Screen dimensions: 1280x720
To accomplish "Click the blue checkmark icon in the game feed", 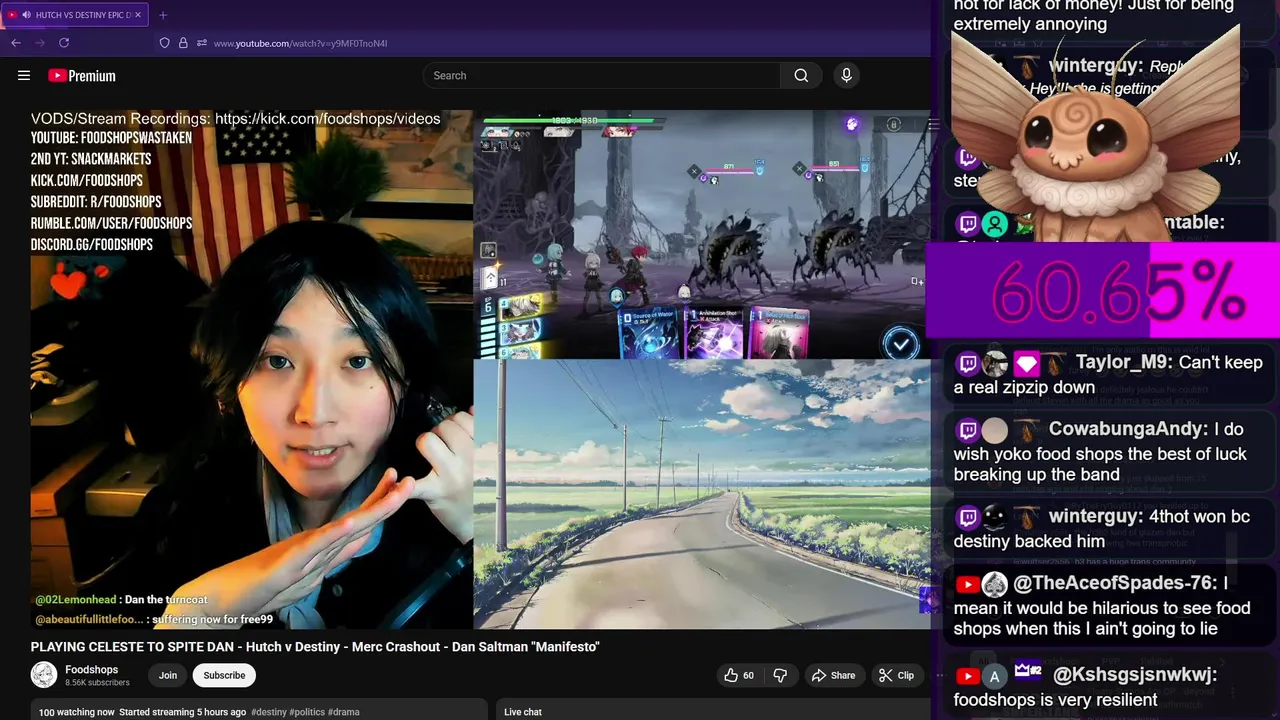I will (x=901, y=344).
